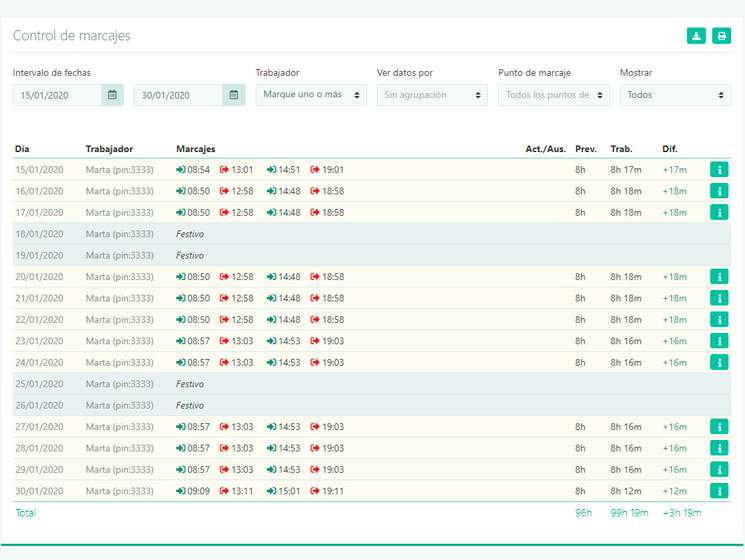Open the Punto de marcaje dropdown
Screen dimensions: 745x560
coord(554,95)
